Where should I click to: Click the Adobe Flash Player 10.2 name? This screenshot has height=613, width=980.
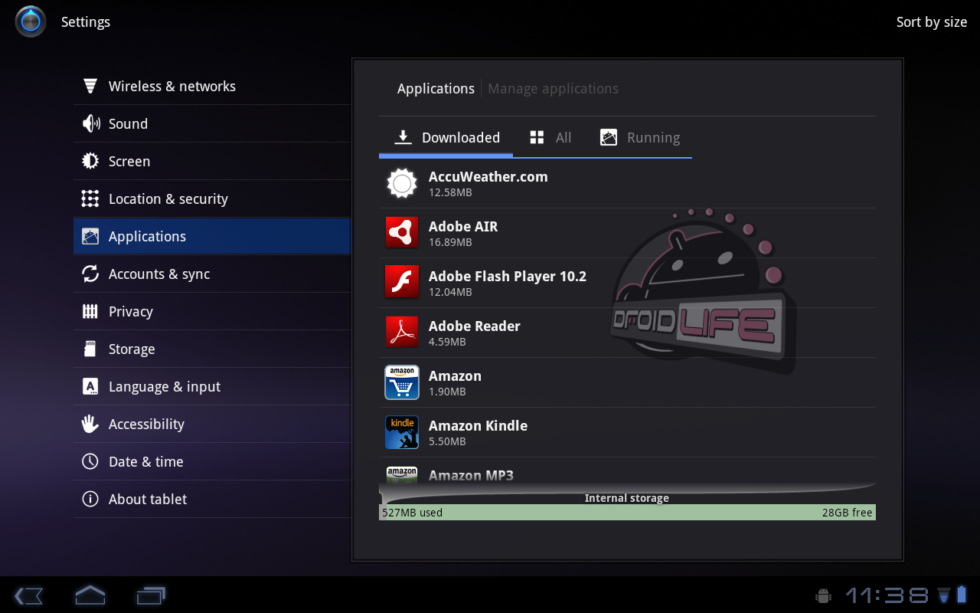508,276
